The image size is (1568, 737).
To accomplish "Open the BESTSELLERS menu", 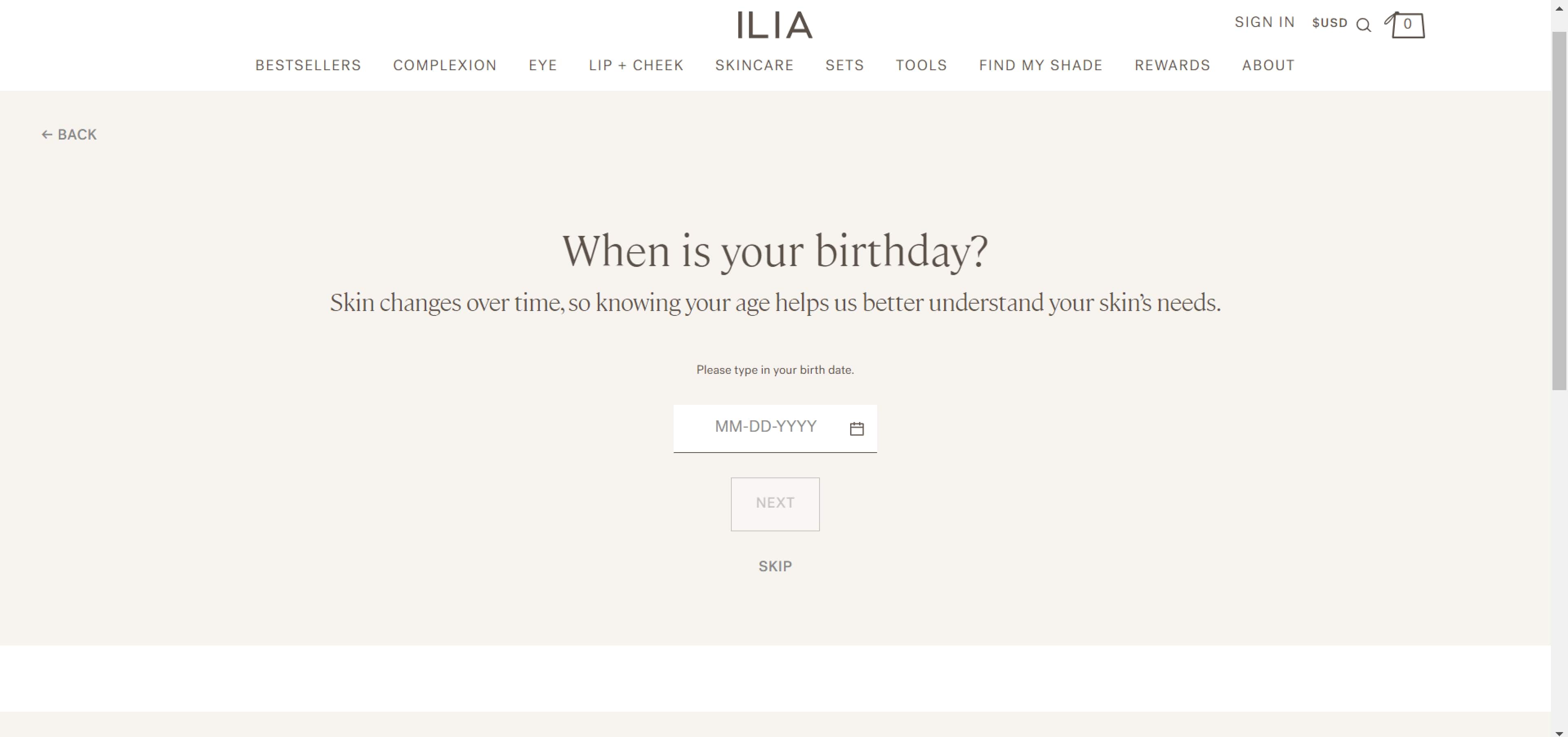I will [308, 65].
